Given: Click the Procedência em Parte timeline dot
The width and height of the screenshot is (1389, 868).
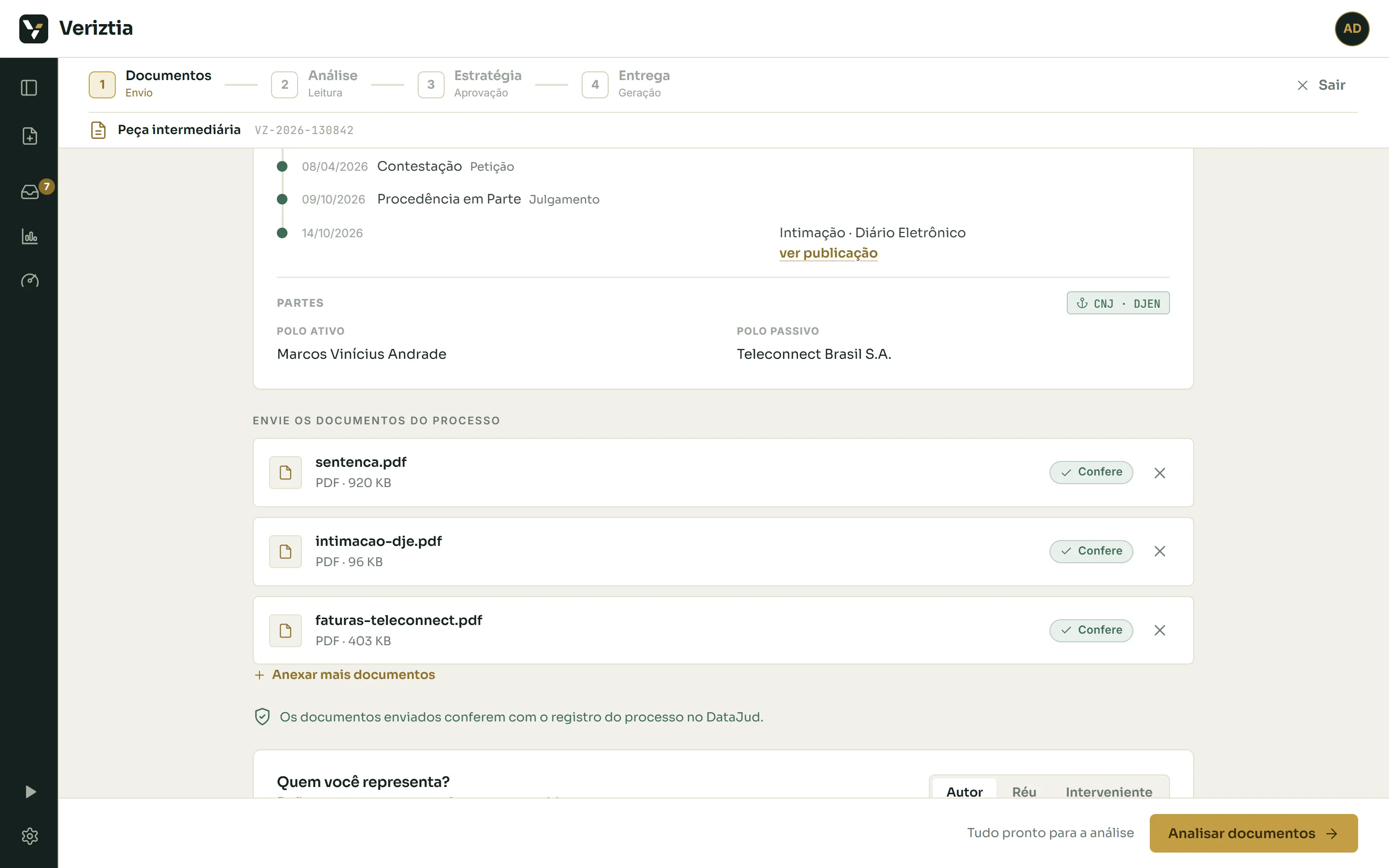Looking at the screenshot, I should coord(282,199).
